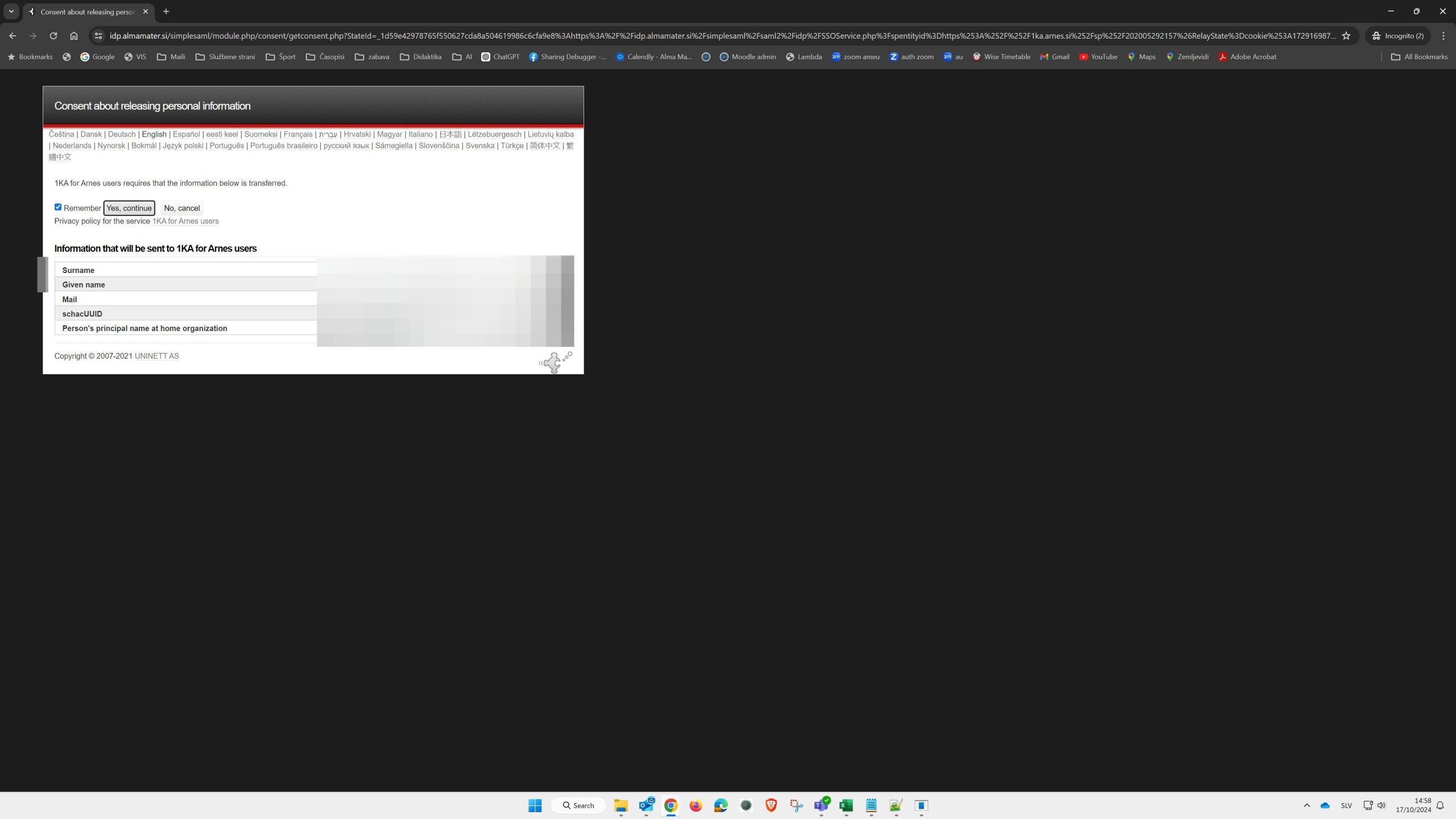Switch the SLV keyboard language indicator
The image size is (1456, 819).
1346,805
